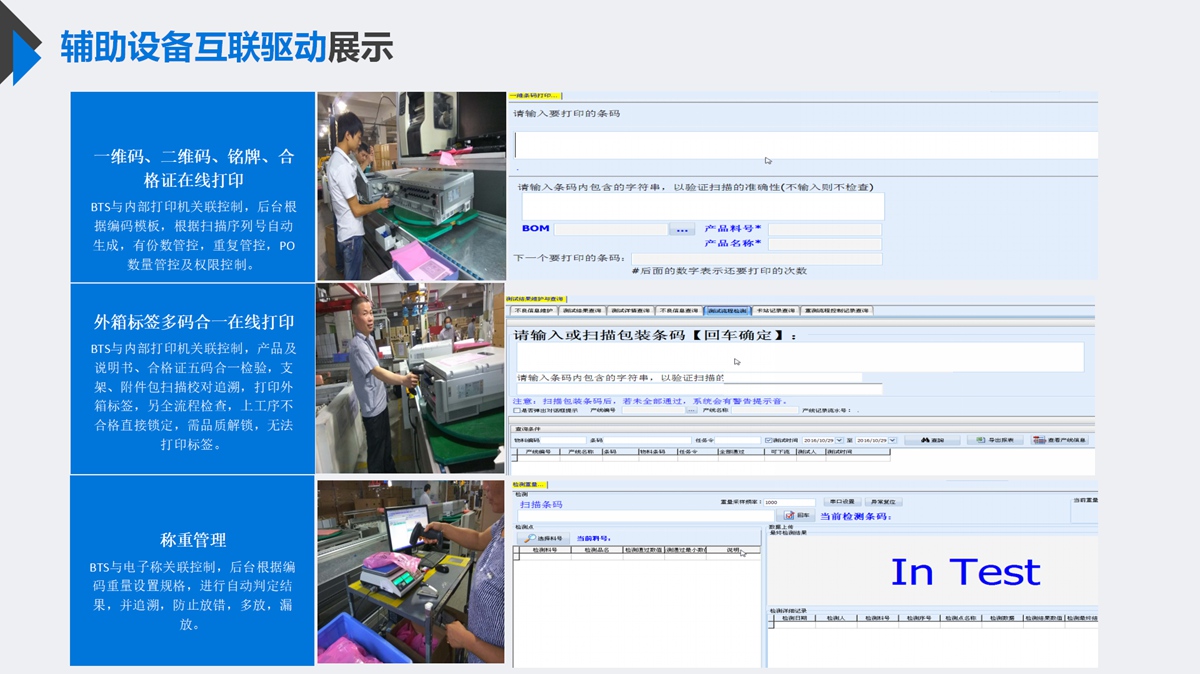1200x674 pixels.
Task: Select the 卡站记录查询 tab
Action: pos(776,311)
